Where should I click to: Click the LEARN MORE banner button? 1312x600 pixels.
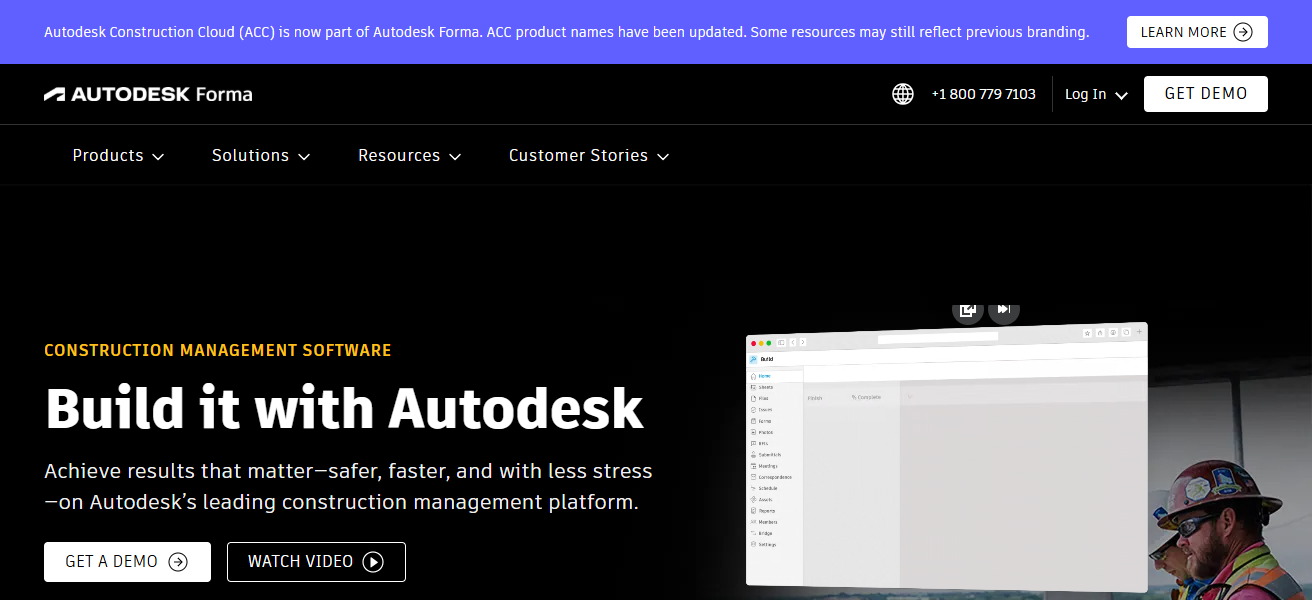[x=1197, y=32]
